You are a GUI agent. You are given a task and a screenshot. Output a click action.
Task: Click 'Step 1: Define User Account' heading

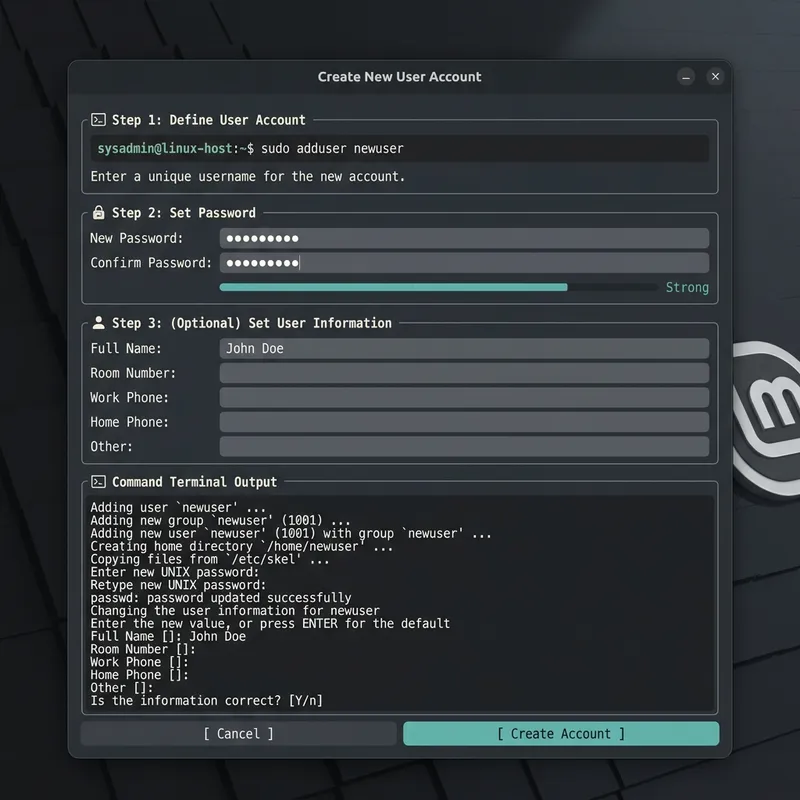pos(209,120)
